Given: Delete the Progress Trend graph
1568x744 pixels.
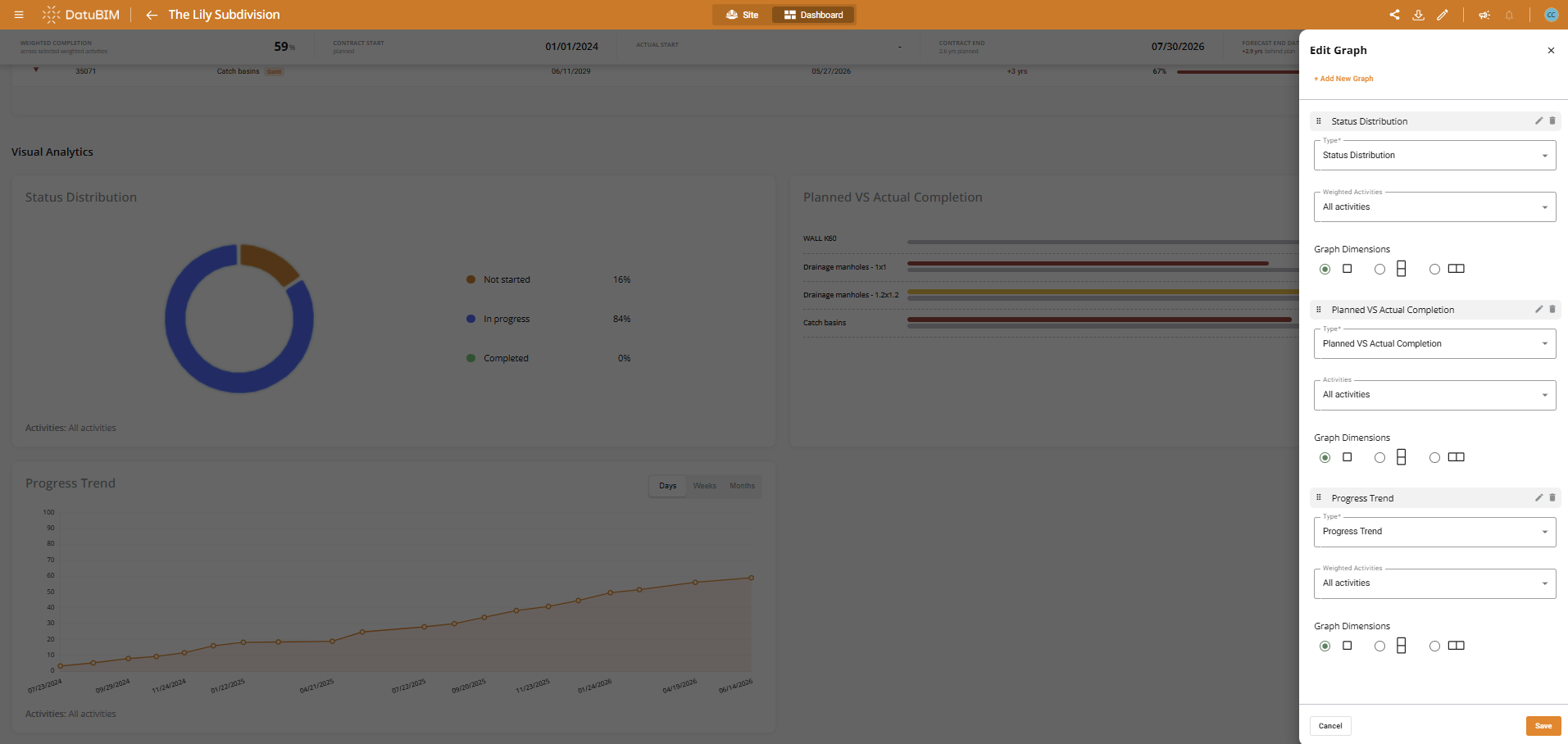Looking at the screenshot, I should [1552, 497].
